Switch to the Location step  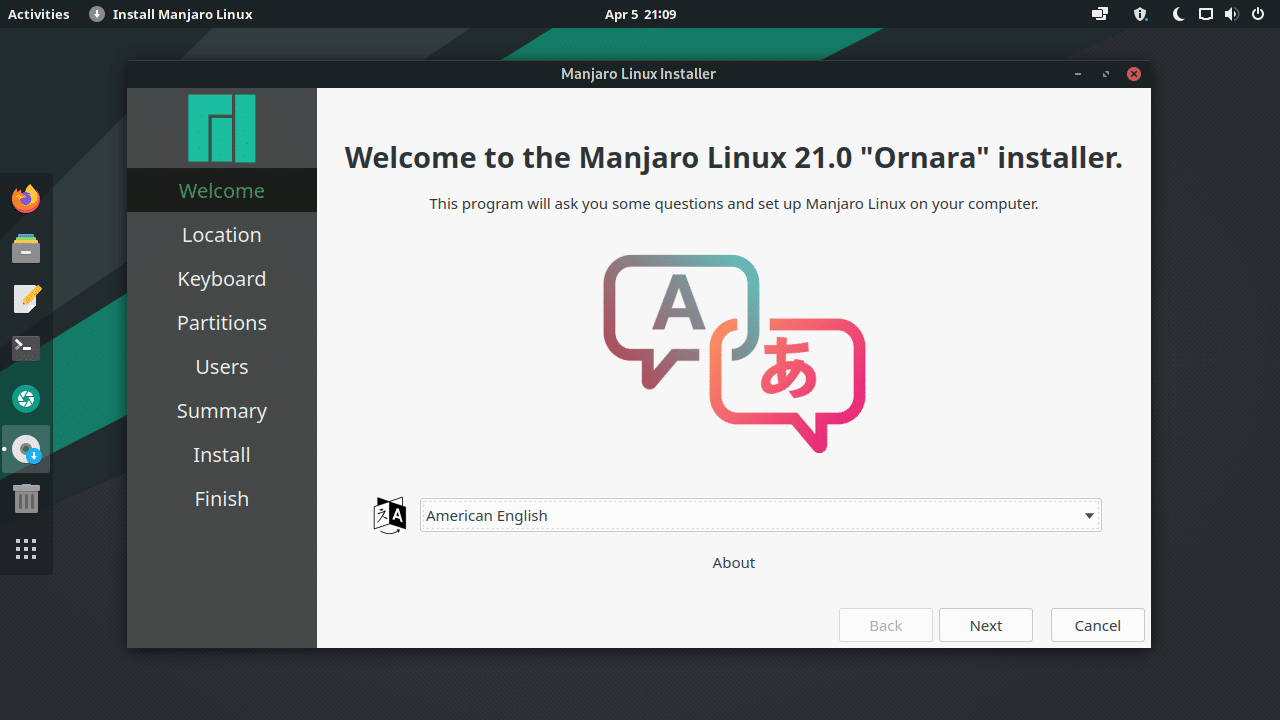(x=221, y=234)
